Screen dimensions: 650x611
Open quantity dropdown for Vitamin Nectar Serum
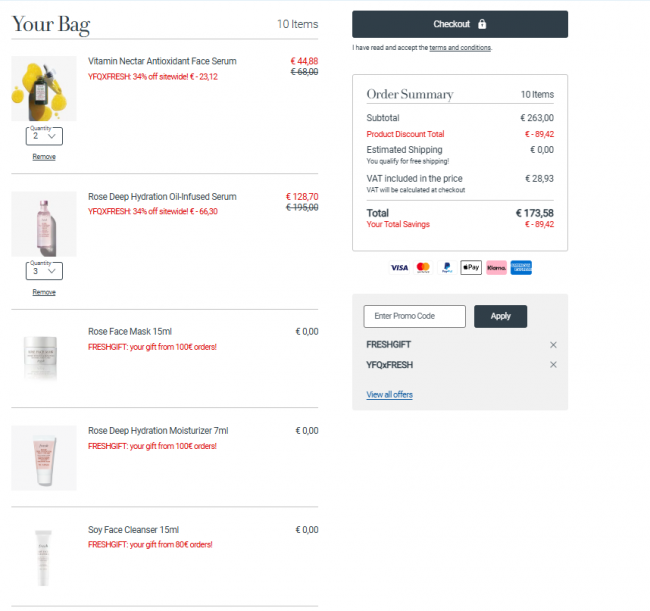(x=44, y=136)
